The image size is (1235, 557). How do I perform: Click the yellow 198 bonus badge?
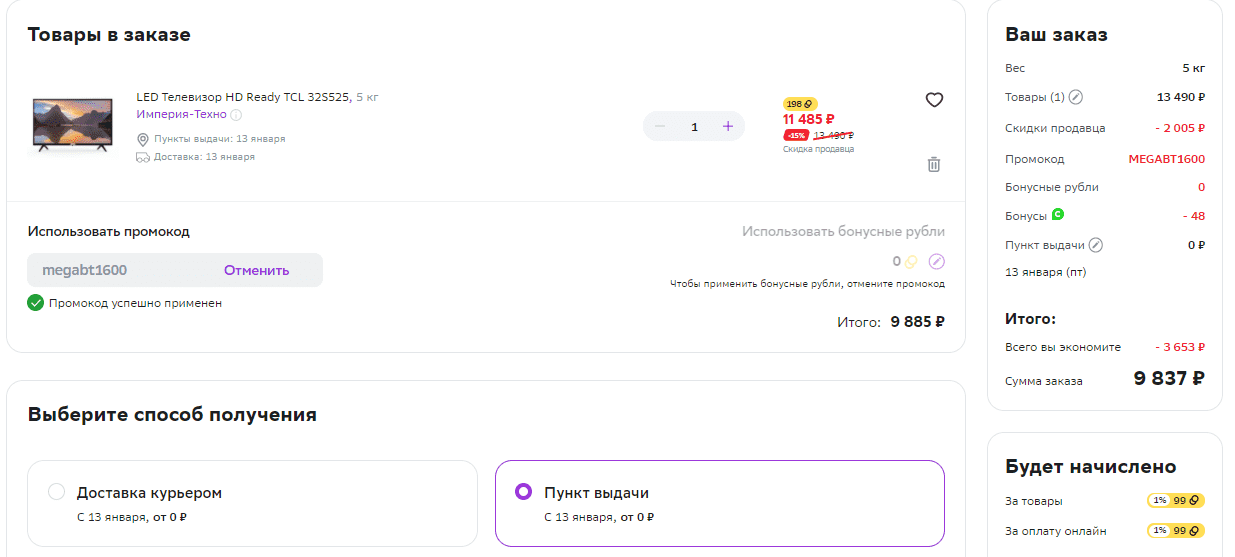tap(800, 104)
